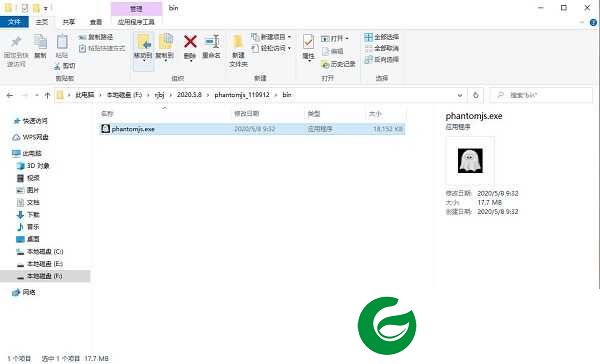The width and height of the screenshot is (600, 364).
Task: Click the ghost thumbnail in preview pane
Action: (470, 161)
